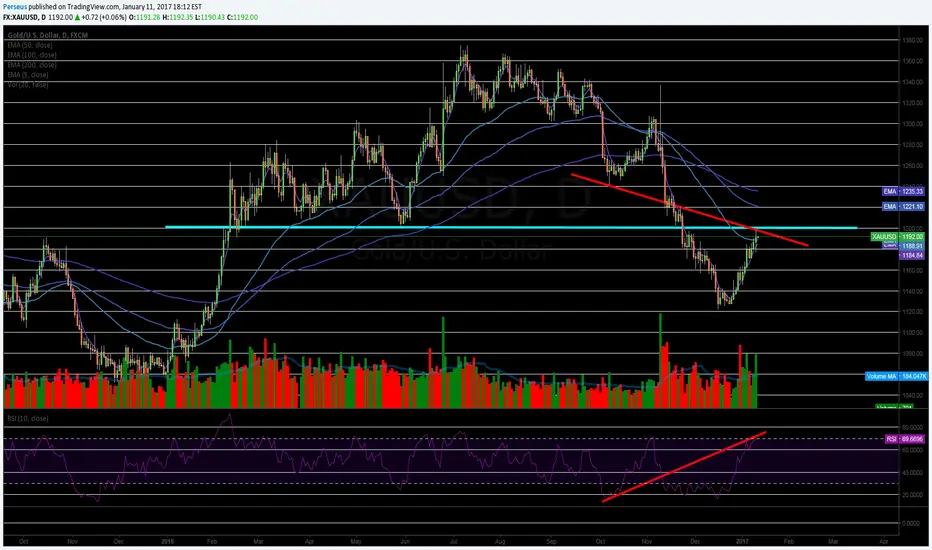932x550 pixels.
Task: Click the EMA 1221.10 price label
Action: click(903, 206)
